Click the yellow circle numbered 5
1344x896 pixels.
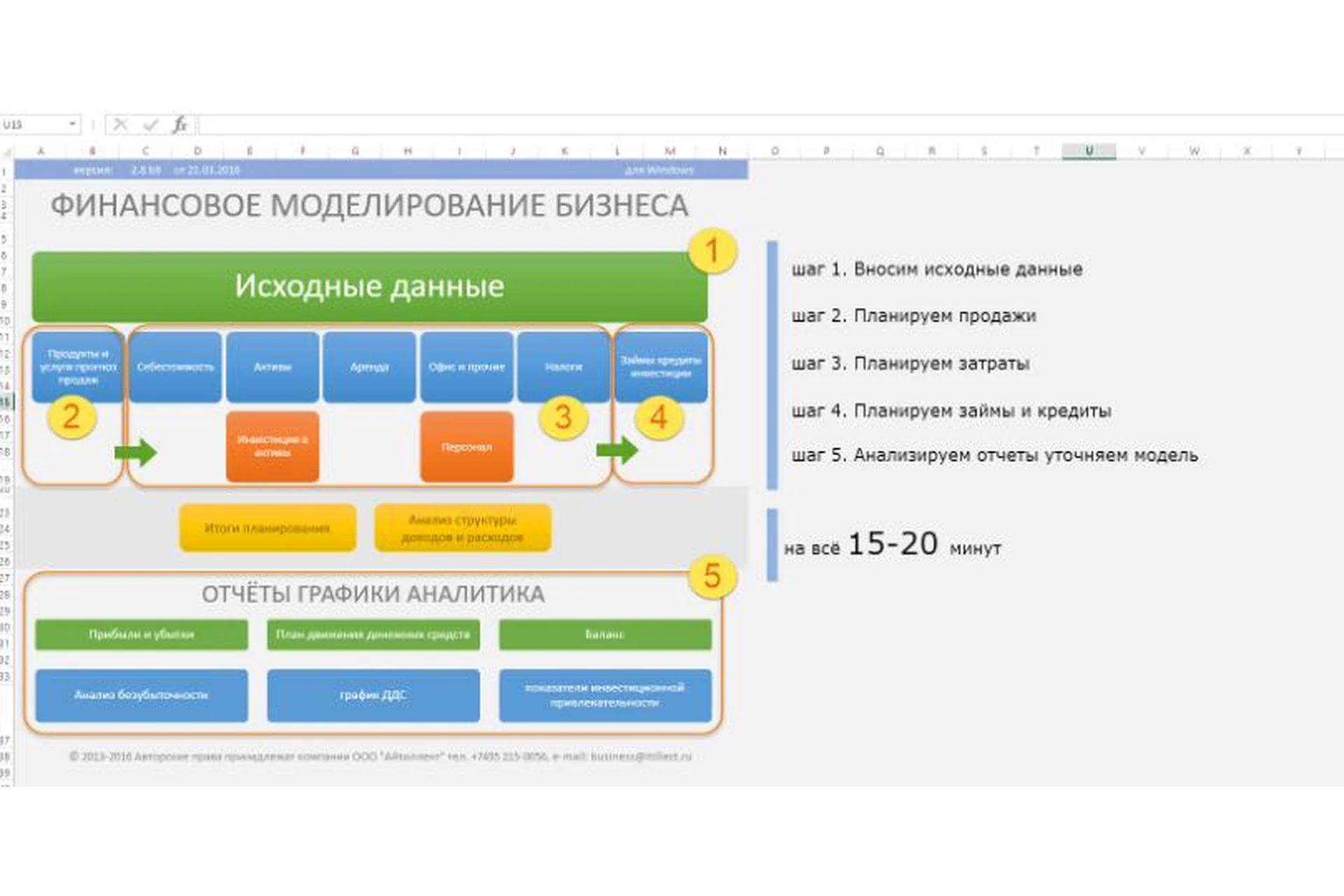coord(712,577)
